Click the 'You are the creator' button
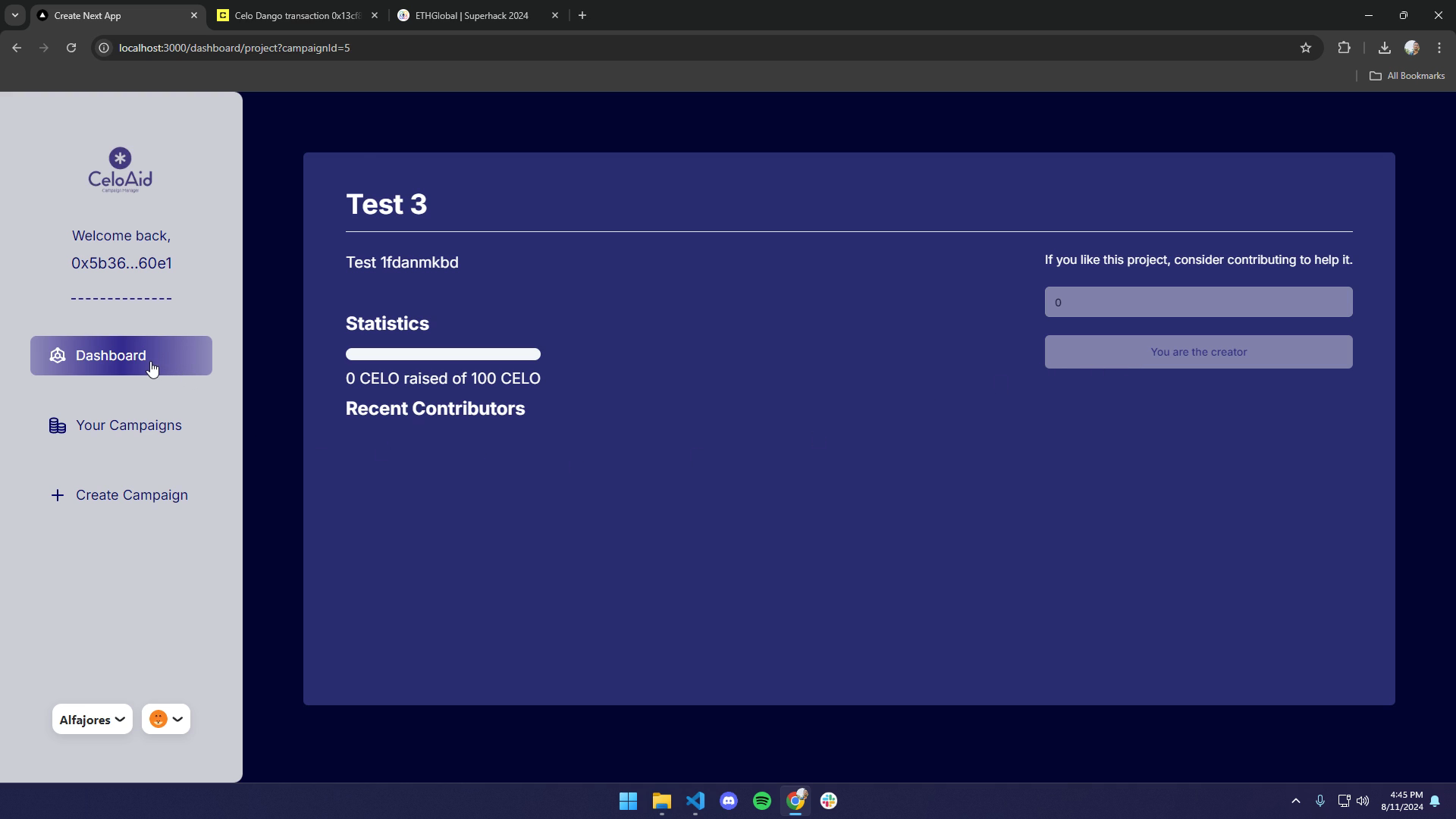1456x819 pixels. point(1198,352)
